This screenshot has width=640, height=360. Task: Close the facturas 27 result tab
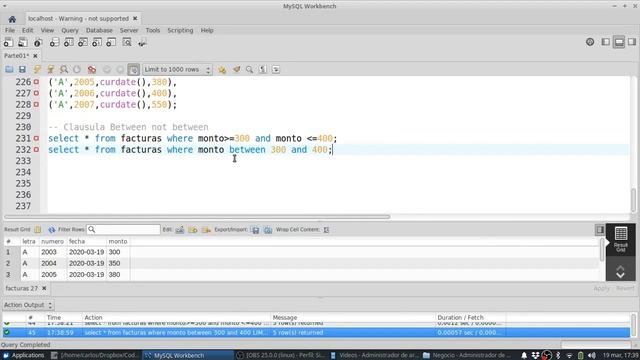click(44, 288)
